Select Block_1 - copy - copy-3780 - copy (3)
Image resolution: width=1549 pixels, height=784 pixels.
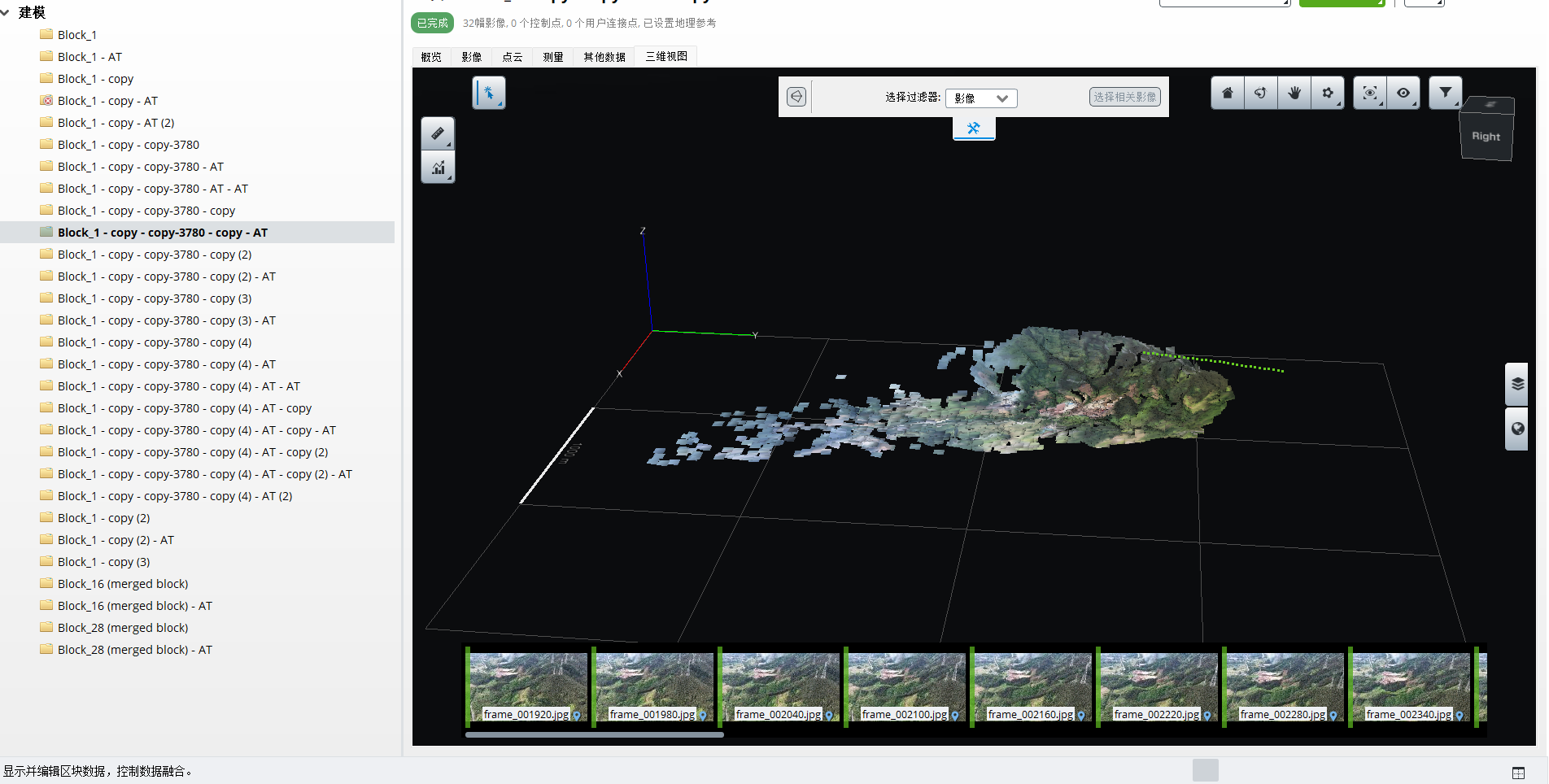pos(155,298)
